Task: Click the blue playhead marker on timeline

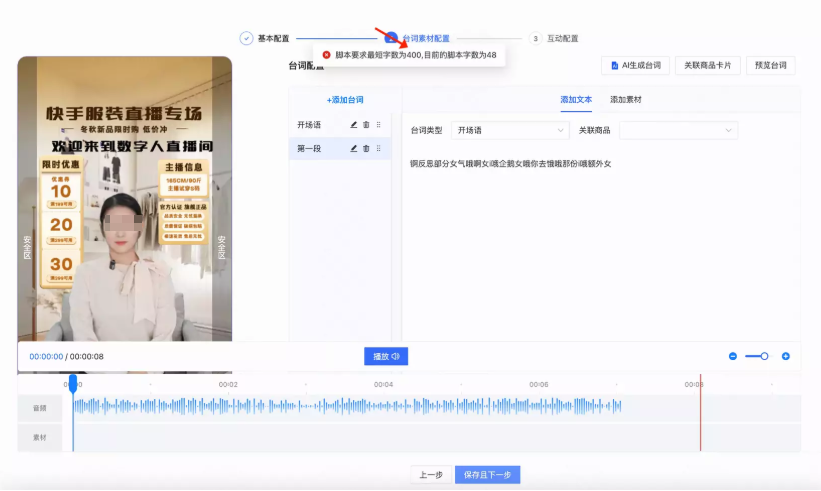Action: [73, 383]
